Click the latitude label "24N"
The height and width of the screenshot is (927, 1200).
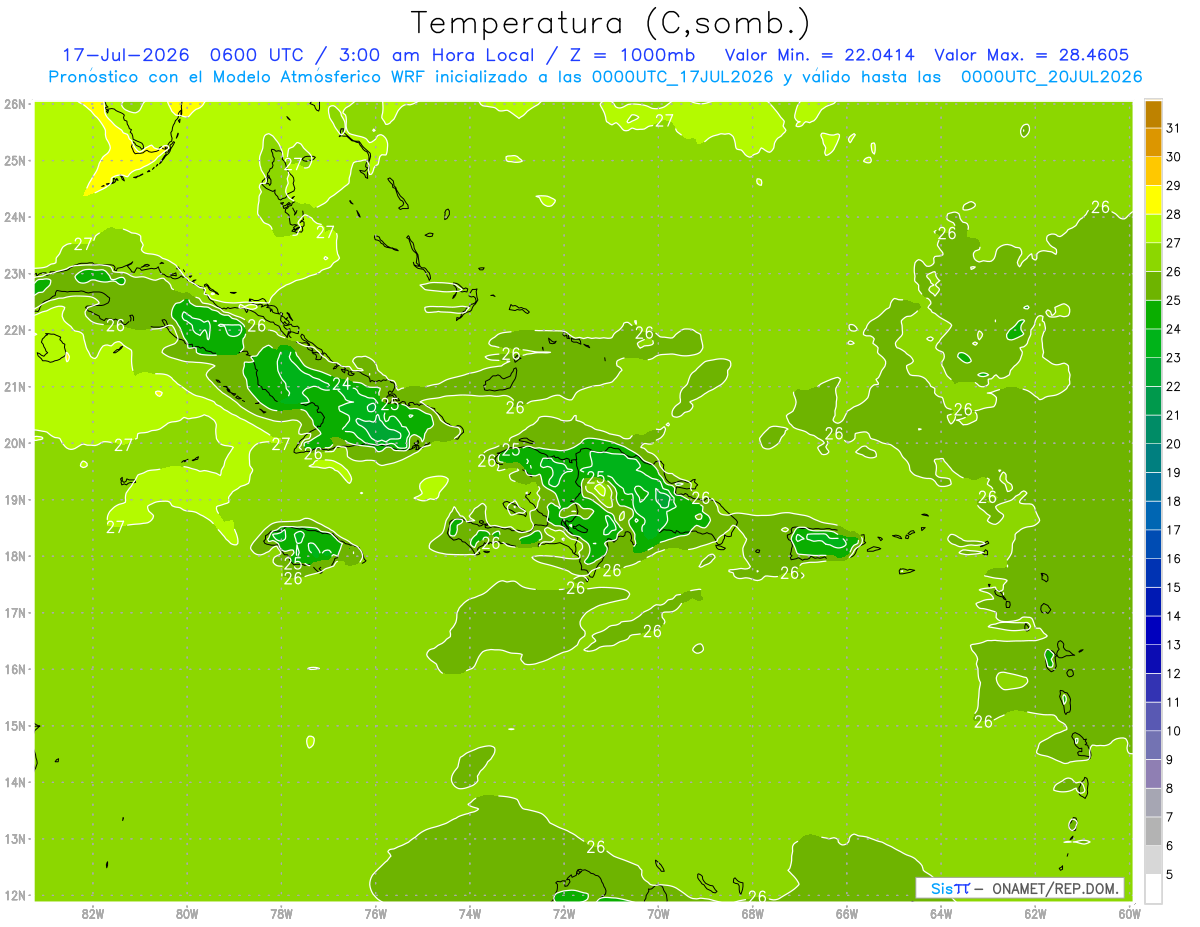tap(15, 217)
